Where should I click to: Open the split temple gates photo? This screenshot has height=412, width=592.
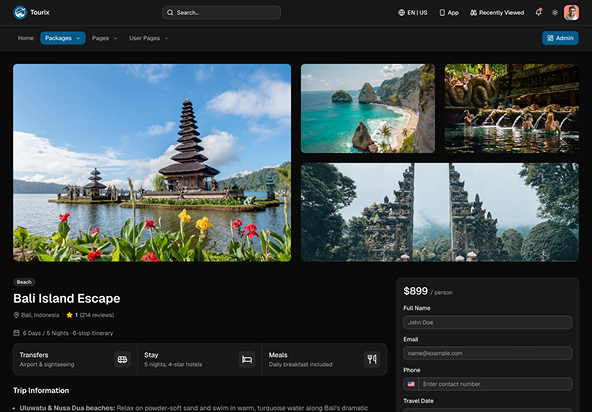(x=440, y=212)
